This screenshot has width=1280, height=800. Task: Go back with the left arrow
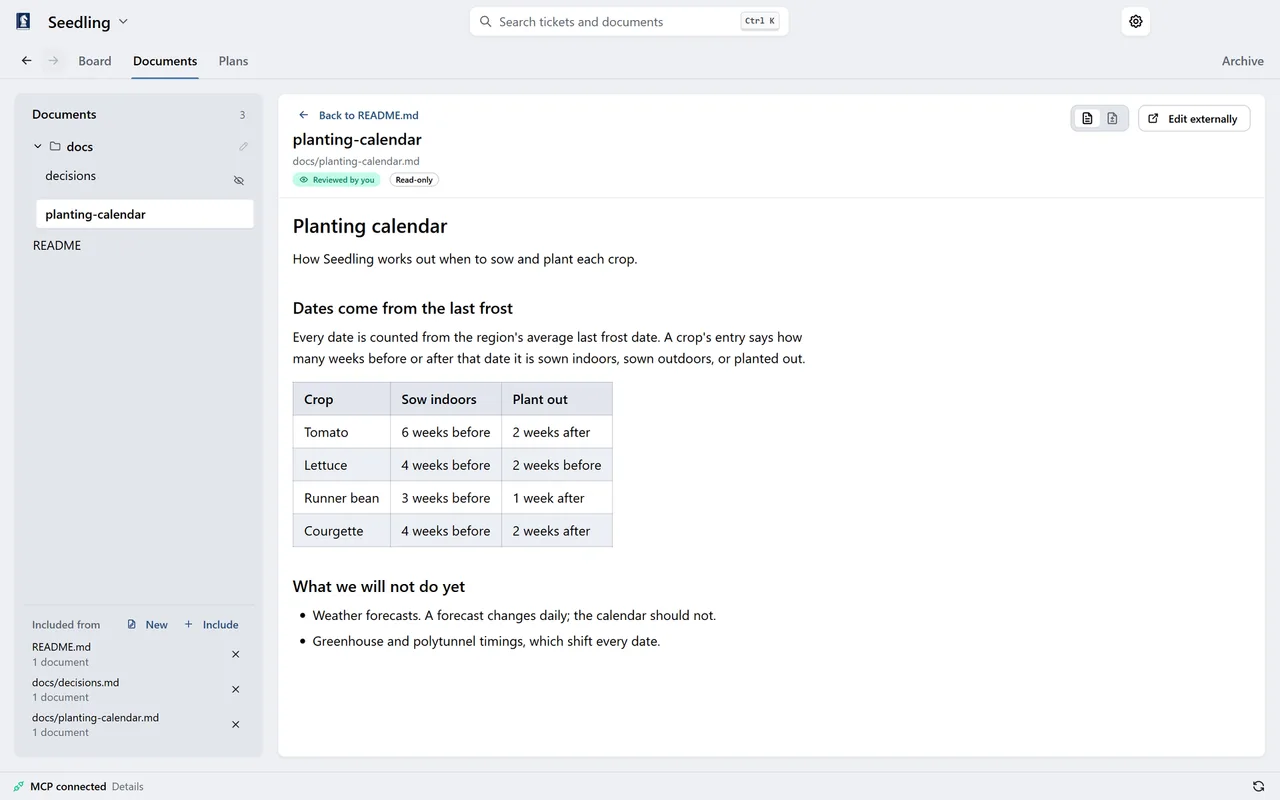tap(27, 61)
